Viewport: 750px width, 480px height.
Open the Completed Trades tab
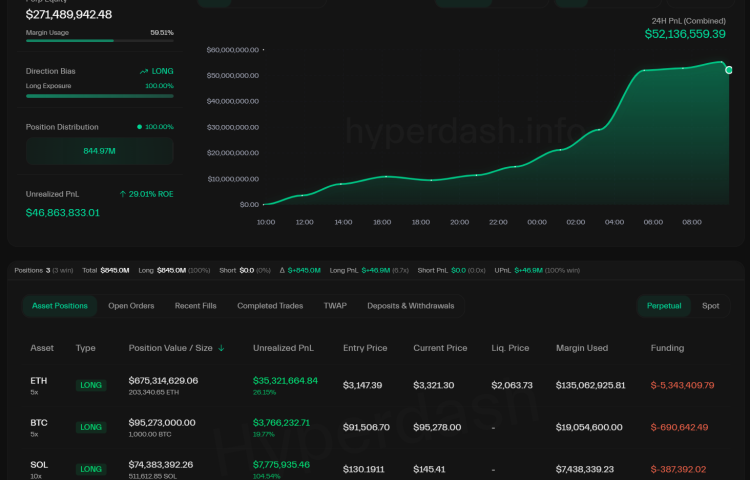(x=270, y=306)
